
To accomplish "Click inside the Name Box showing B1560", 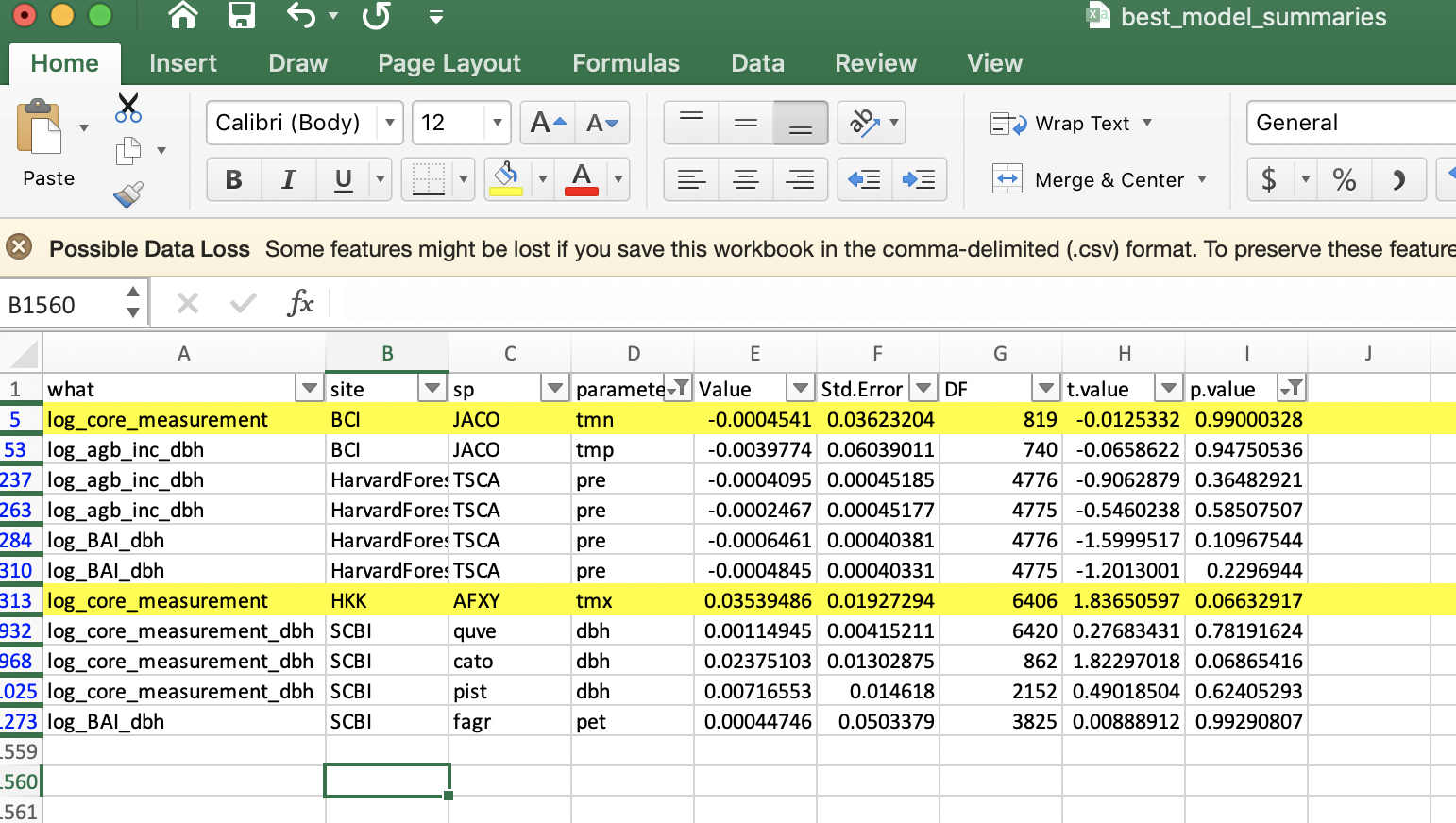I will tap(57, 302).
